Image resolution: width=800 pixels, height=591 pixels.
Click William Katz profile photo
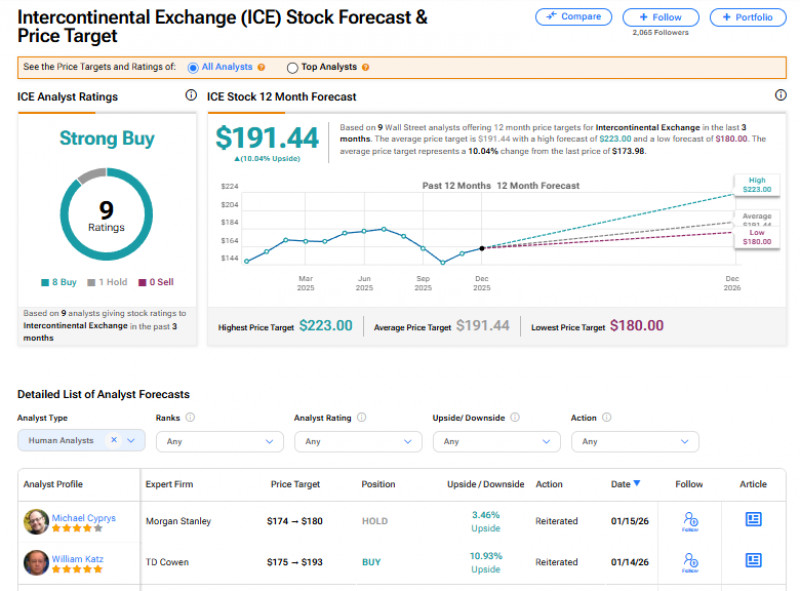pos(36,562)
